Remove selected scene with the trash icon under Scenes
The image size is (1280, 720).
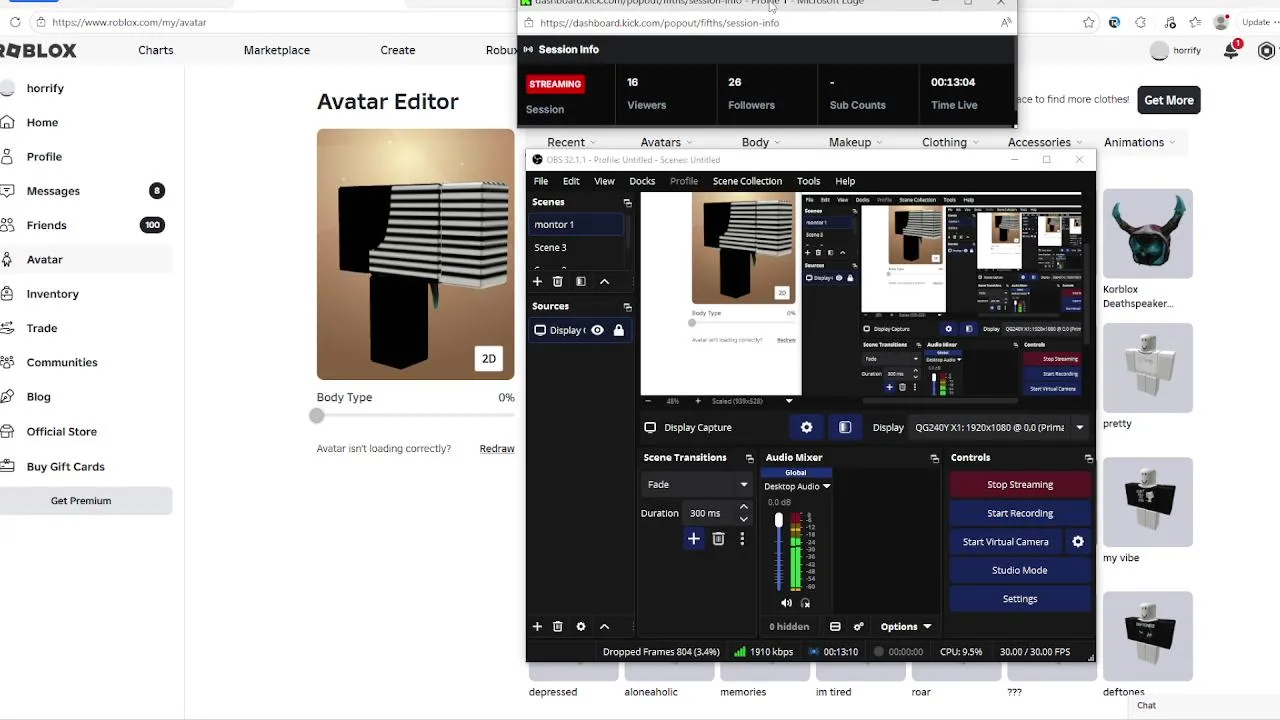[558, 282]
